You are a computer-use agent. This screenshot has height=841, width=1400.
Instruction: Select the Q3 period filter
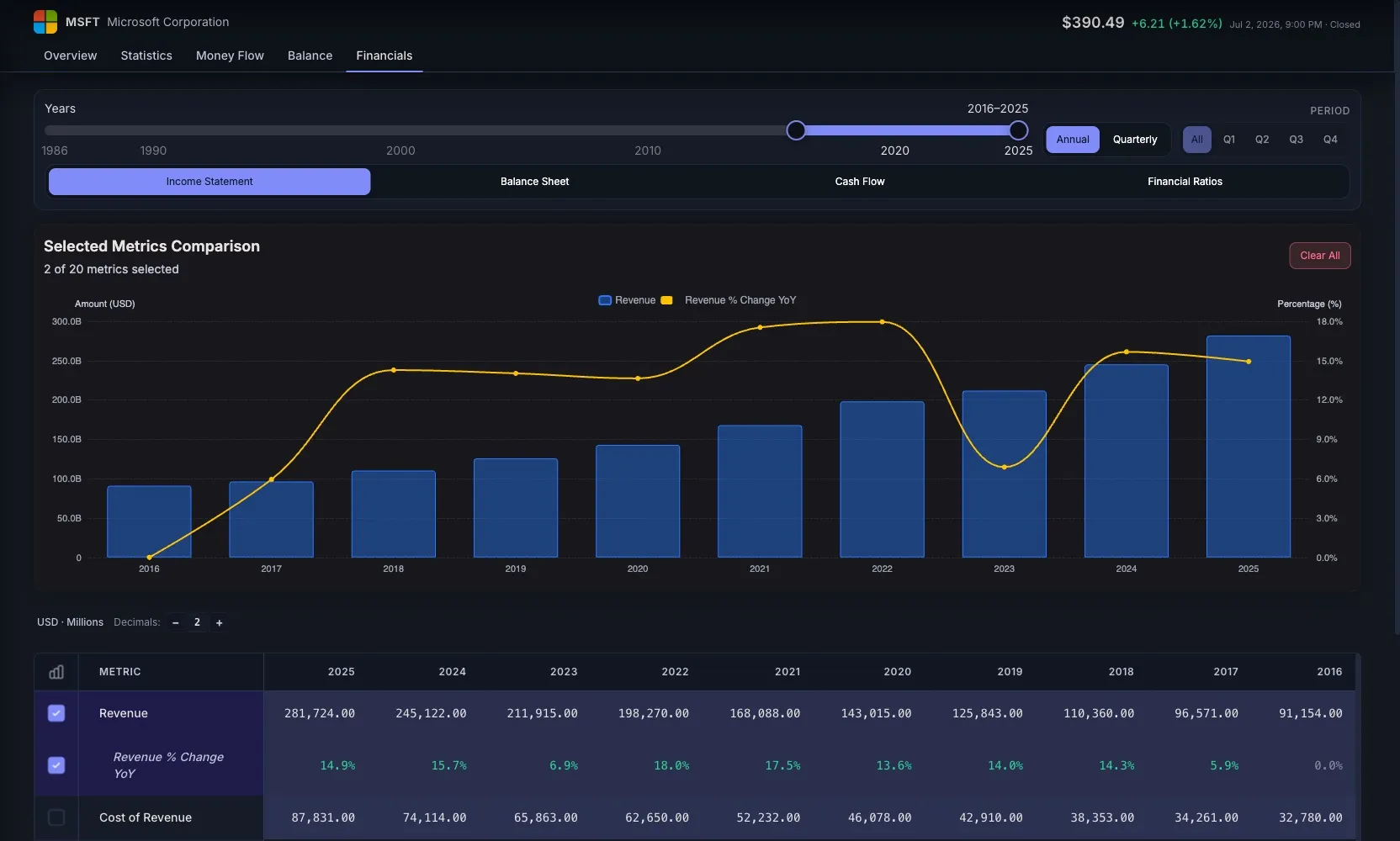coord(1297,140)
